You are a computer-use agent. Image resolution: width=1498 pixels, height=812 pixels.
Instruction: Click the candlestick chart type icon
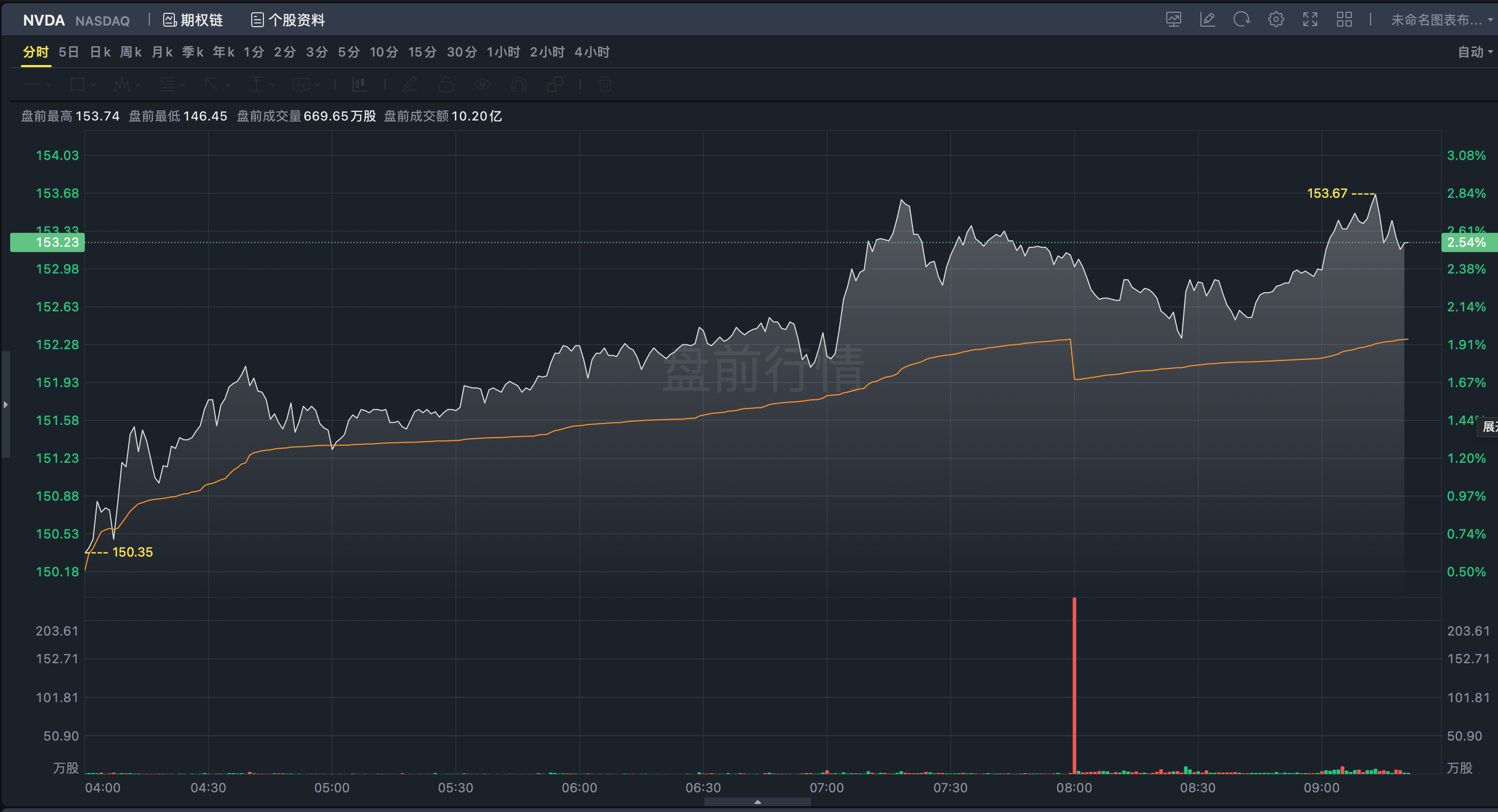(360, 85)
